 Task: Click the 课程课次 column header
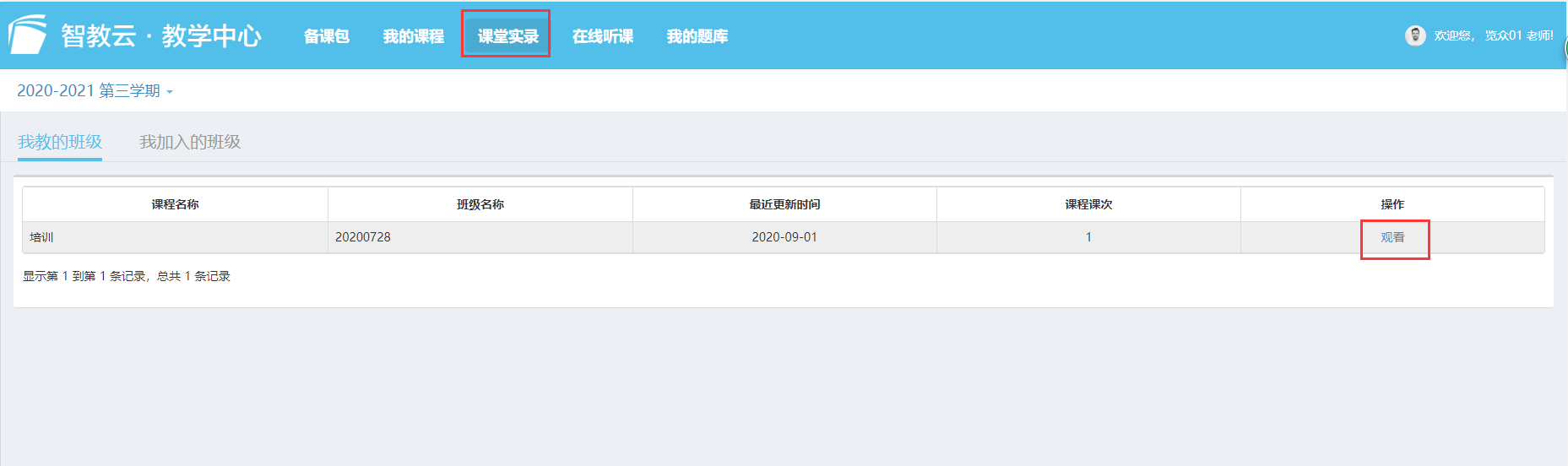(1088, 204)
